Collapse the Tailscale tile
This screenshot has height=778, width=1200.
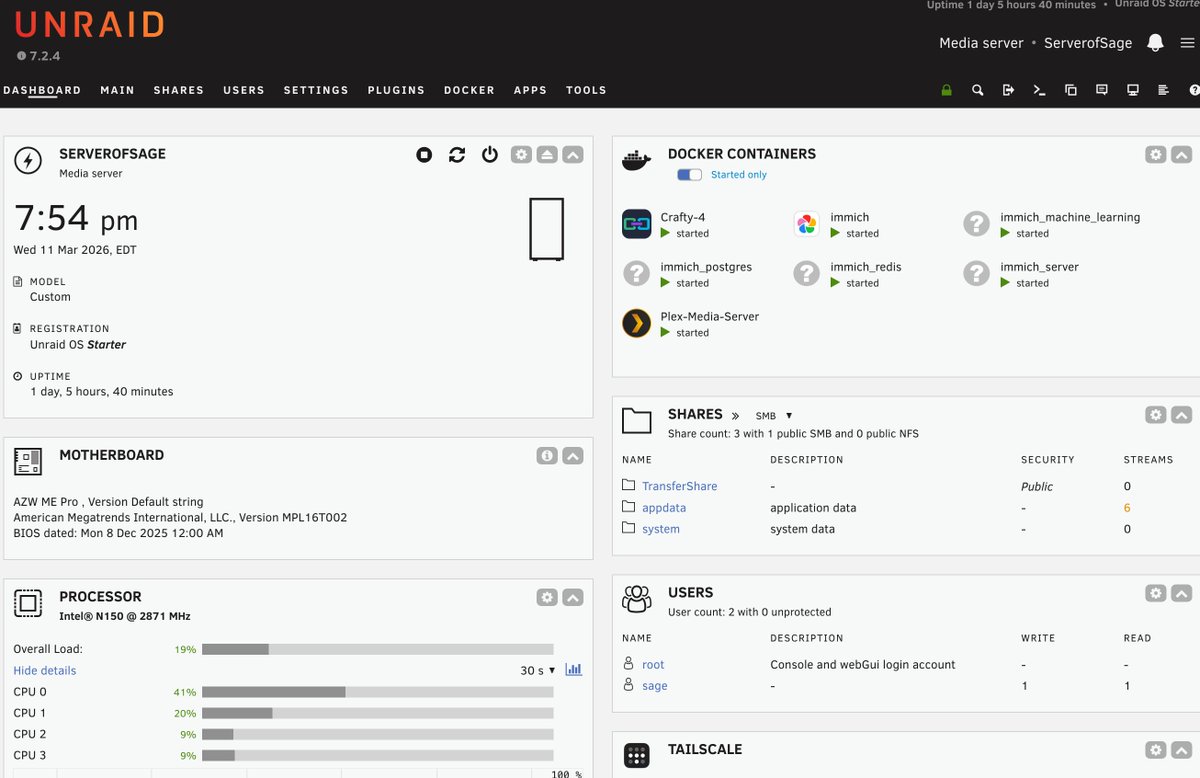(x=1181, y=750)
